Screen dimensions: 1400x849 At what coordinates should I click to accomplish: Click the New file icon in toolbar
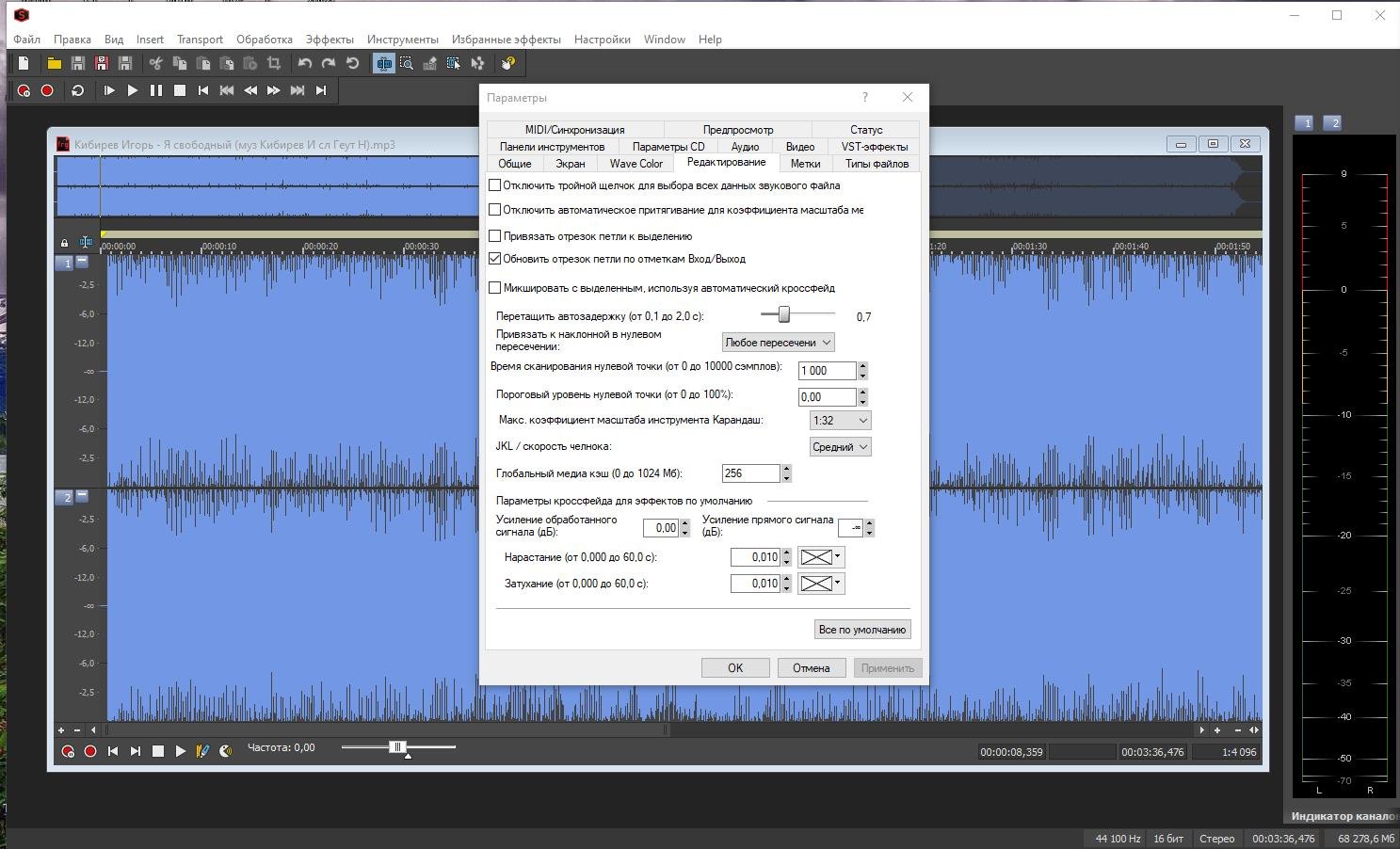click(24, 63)
